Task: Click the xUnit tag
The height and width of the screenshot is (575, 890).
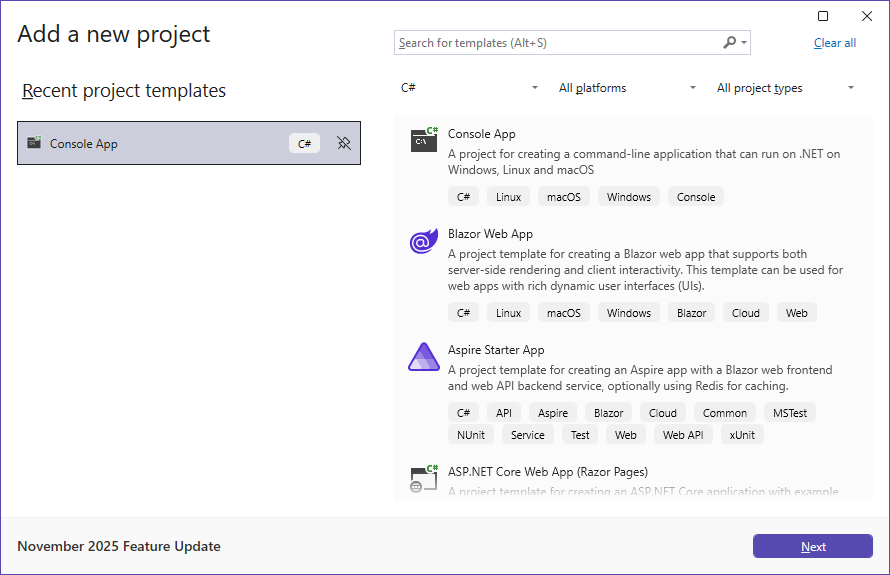Action: tap(742, 435)
